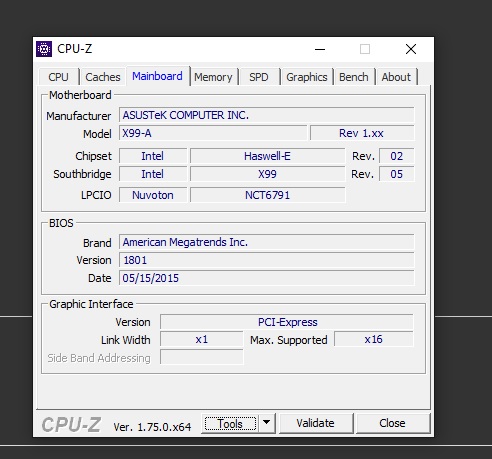The image size is (492, 459).
Task: Click the BIOS version 1801
Action: pos(267,260)
